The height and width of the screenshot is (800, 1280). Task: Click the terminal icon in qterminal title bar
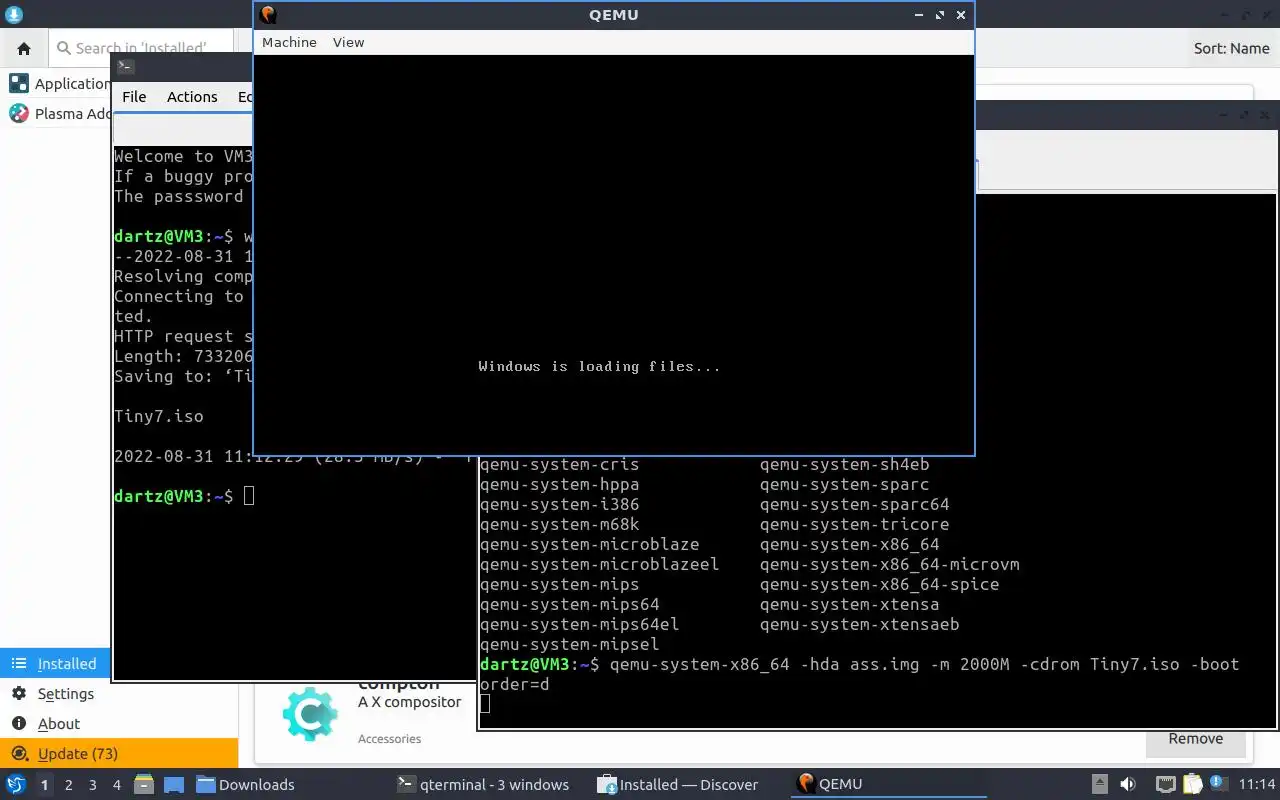coord(125,67)
